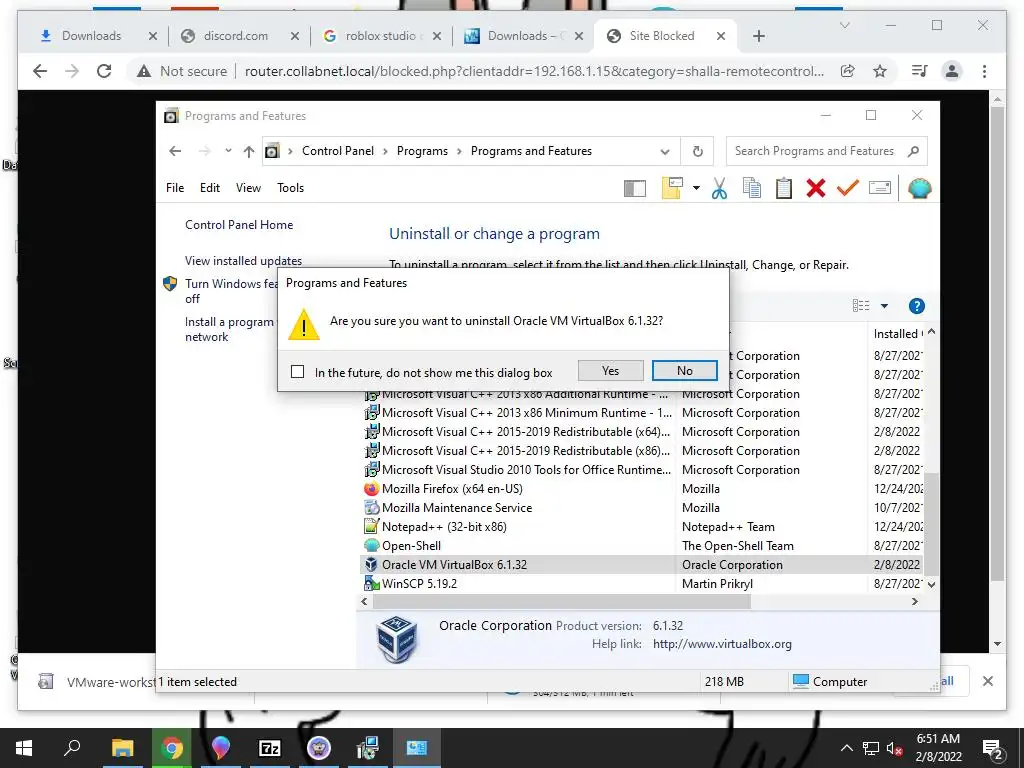The width and height of the screenshot is (1024, 768).
Task: Click the Change your view icon
Action: click(x=861, y=306)
